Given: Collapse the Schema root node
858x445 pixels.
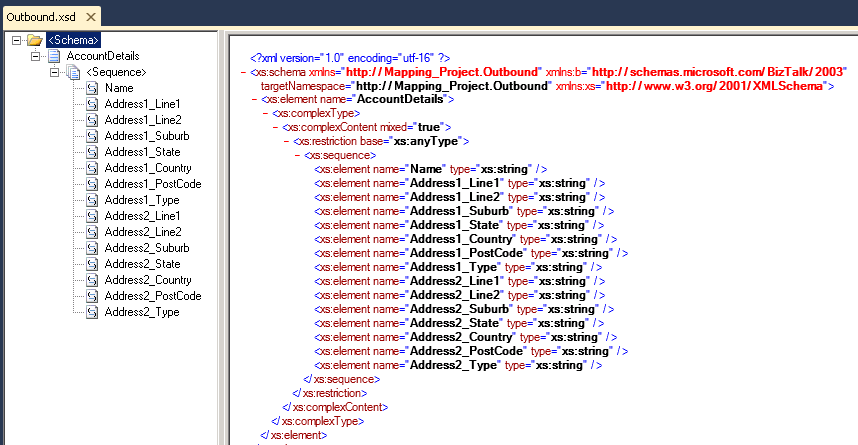Looking at the screenshot, I should [x=16, y=40].
